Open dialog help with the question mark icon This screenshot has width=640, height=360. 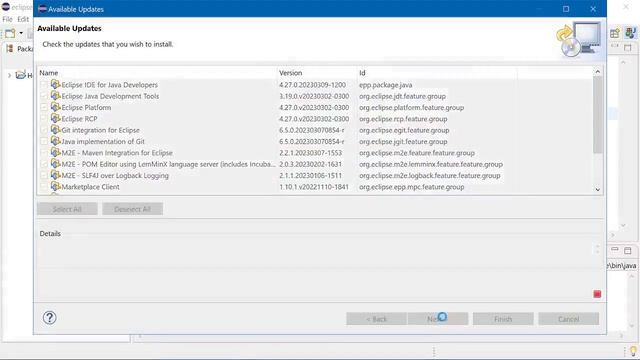pyautogui.click(x=49, y=318)
